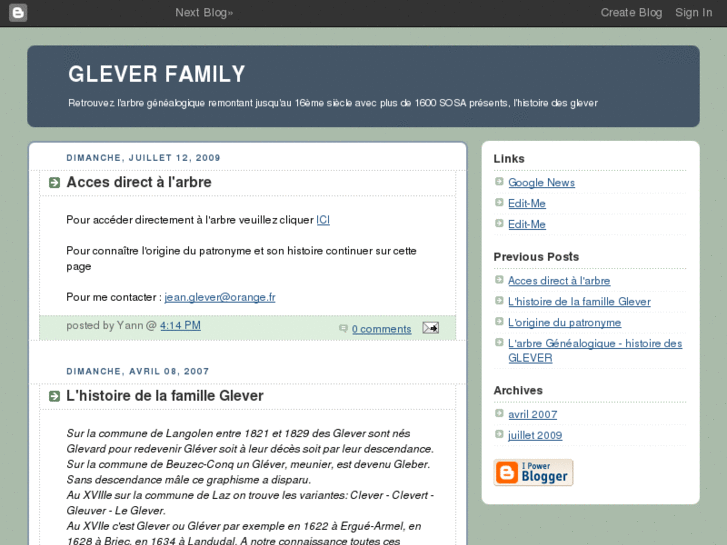Open the Create Blog link

pyautogui.click(x=631, y=13)
